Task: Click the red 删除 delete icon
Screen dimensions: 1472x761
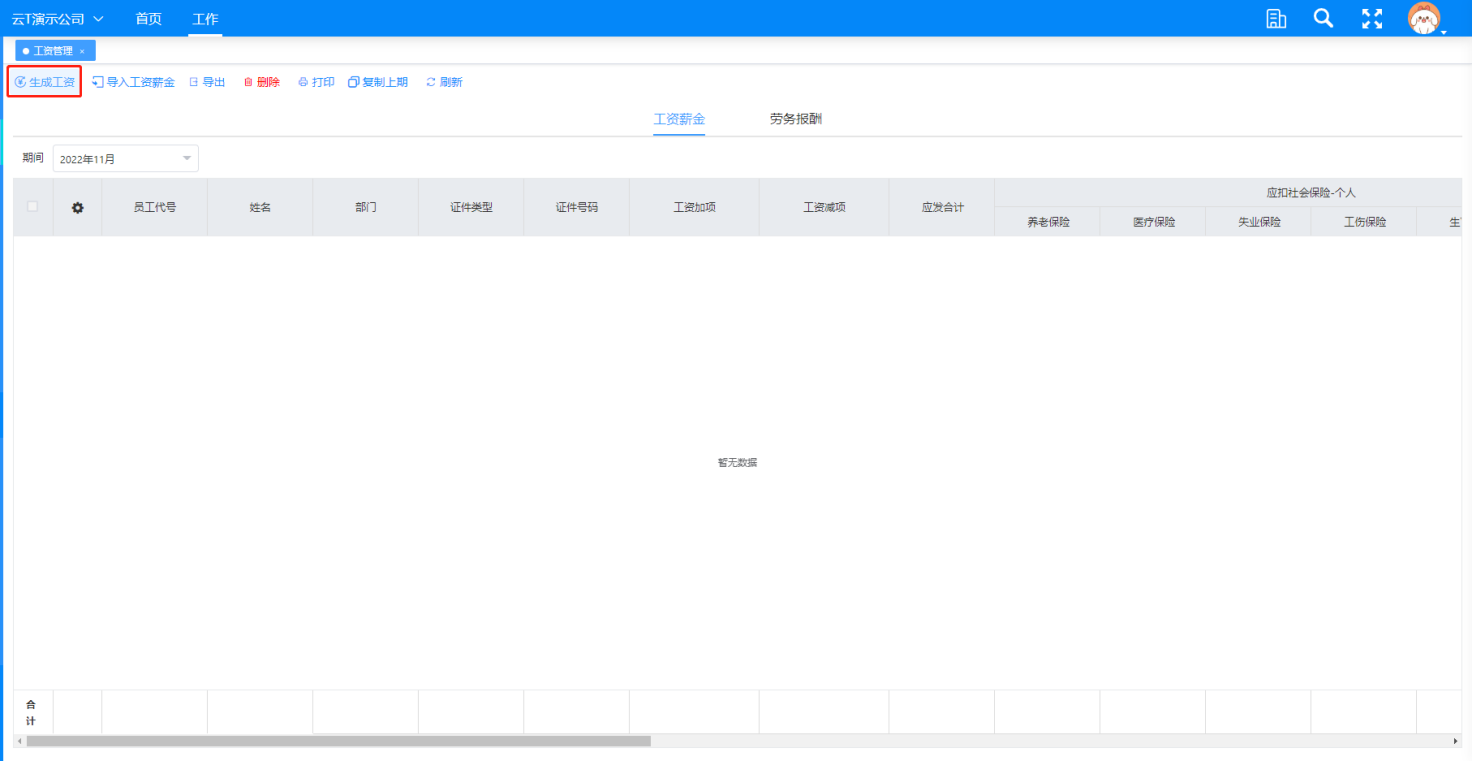Action: pyautogui.click(x=249, y=82)
